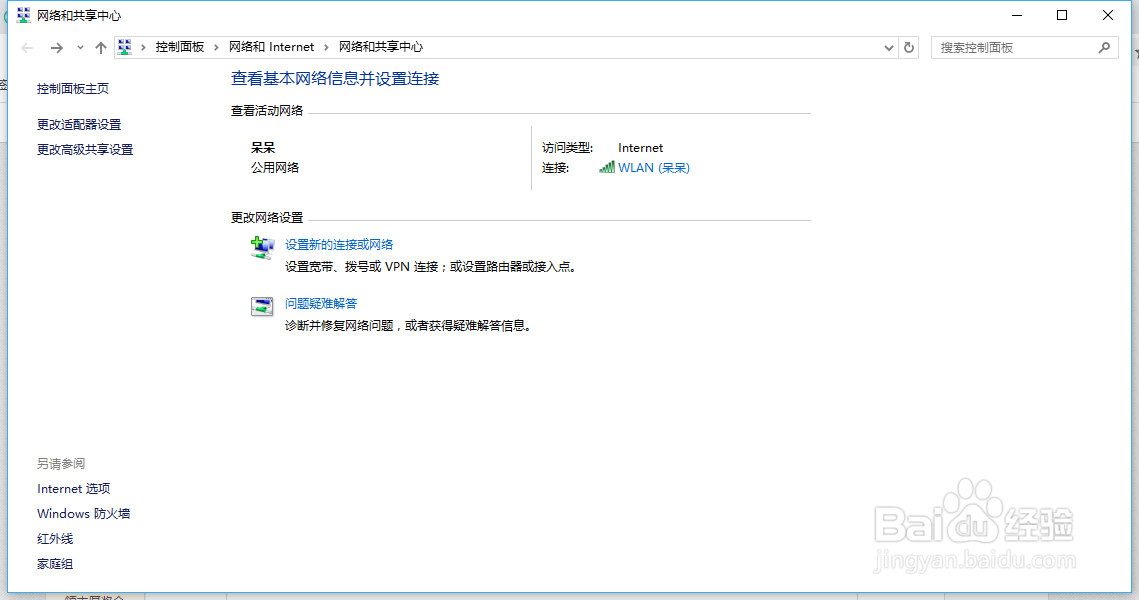Image resolution: width=1139 pixels, height=600 pixels.
Task: Open 控制面板主页 link
Action: pos(73,89)
